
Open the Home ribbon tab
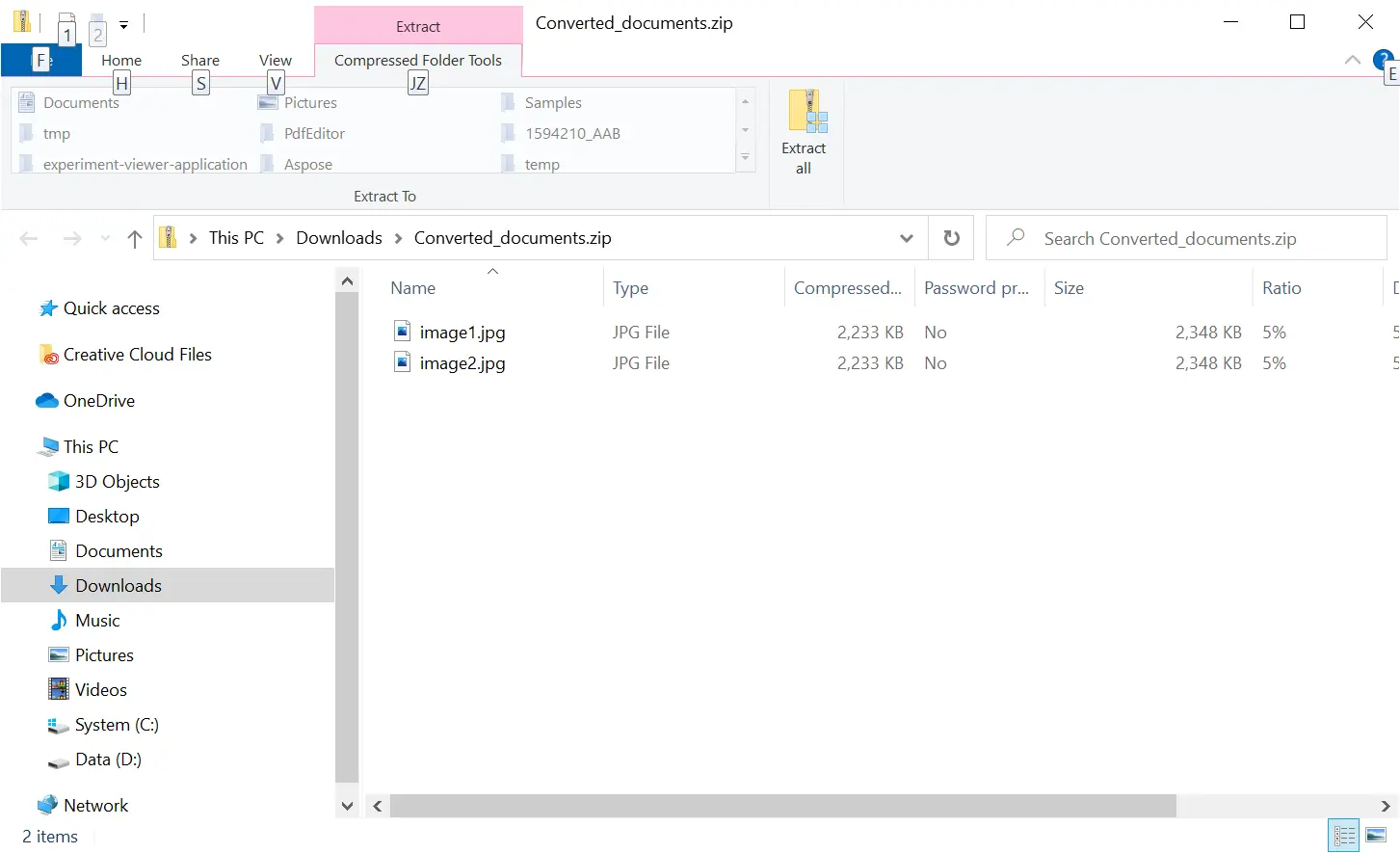pyautogui.click(x=120, y=59)
